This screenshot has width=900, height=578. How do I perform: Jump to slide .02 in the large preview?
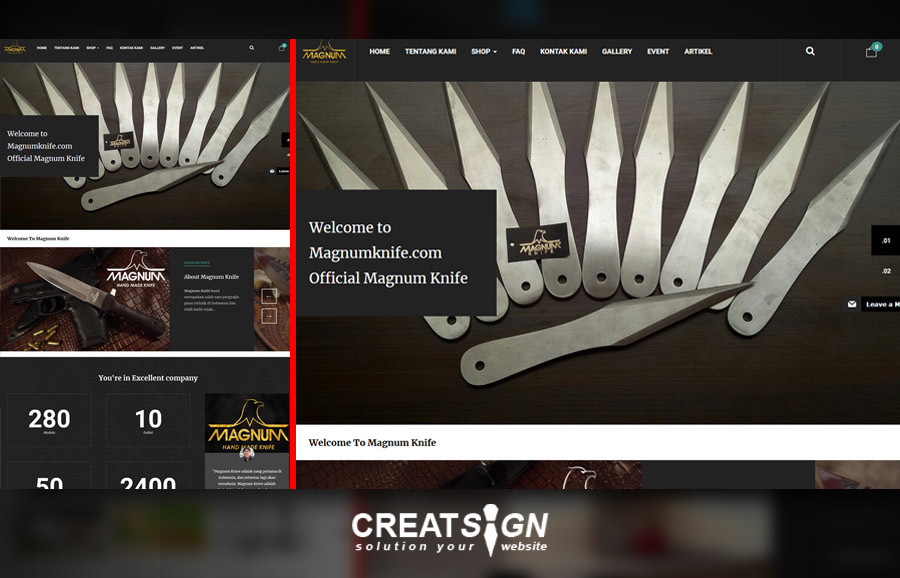point(886,271)
